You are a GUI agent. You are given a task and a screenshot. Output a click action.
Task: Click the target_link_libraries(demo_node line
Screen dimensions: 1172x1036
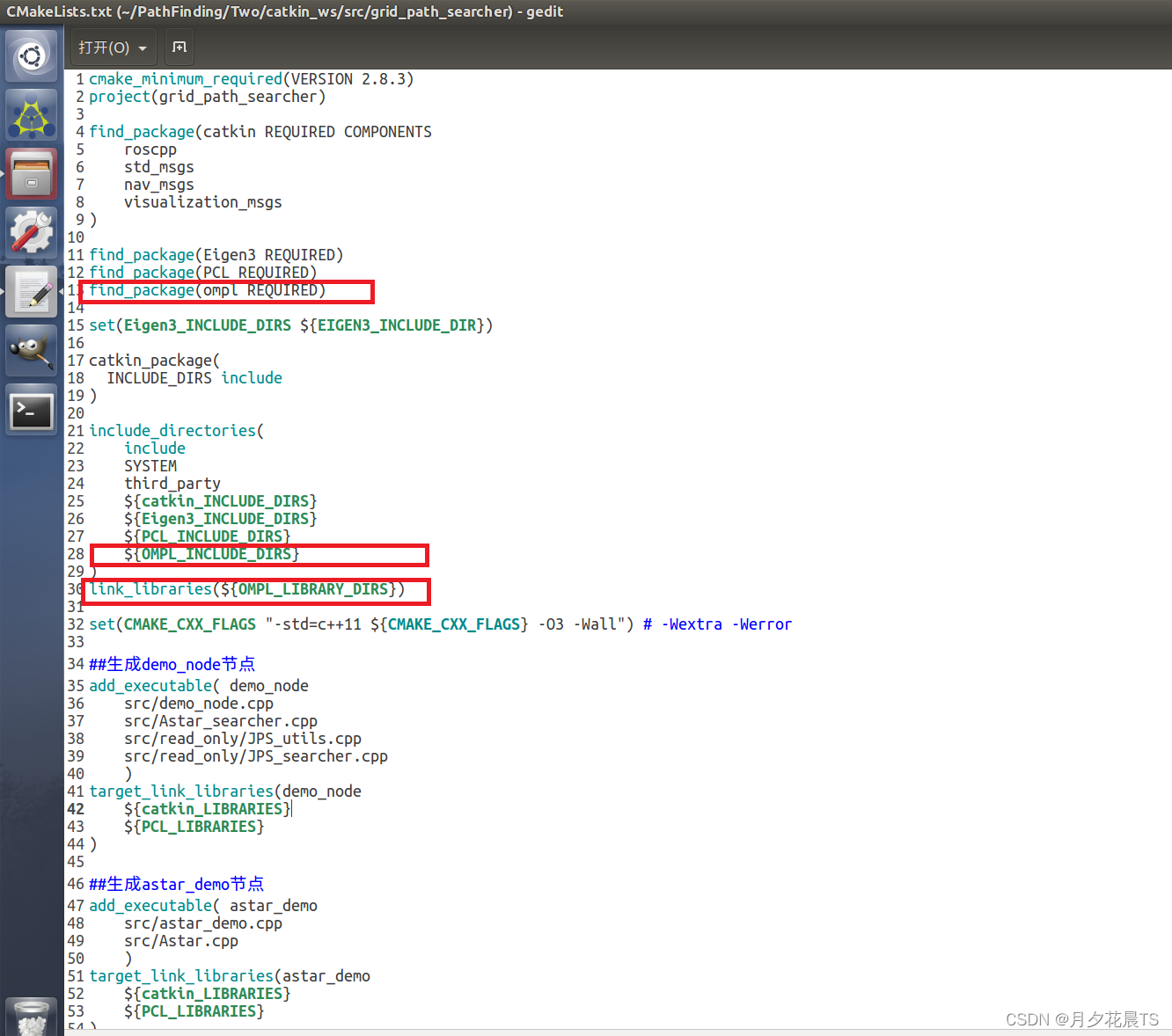(225, 792)
